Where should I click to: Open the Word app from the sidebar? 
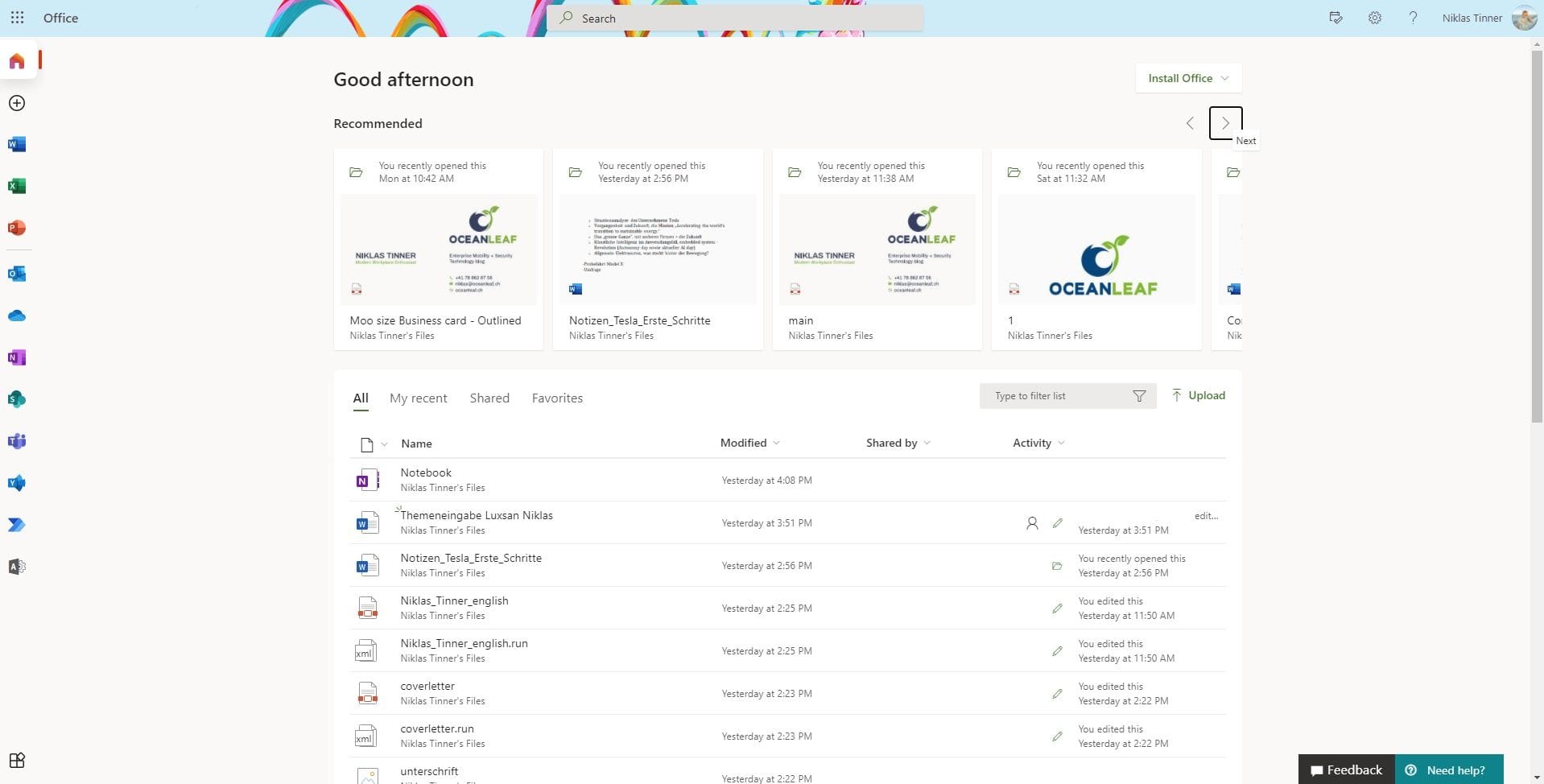click(17, 144)
